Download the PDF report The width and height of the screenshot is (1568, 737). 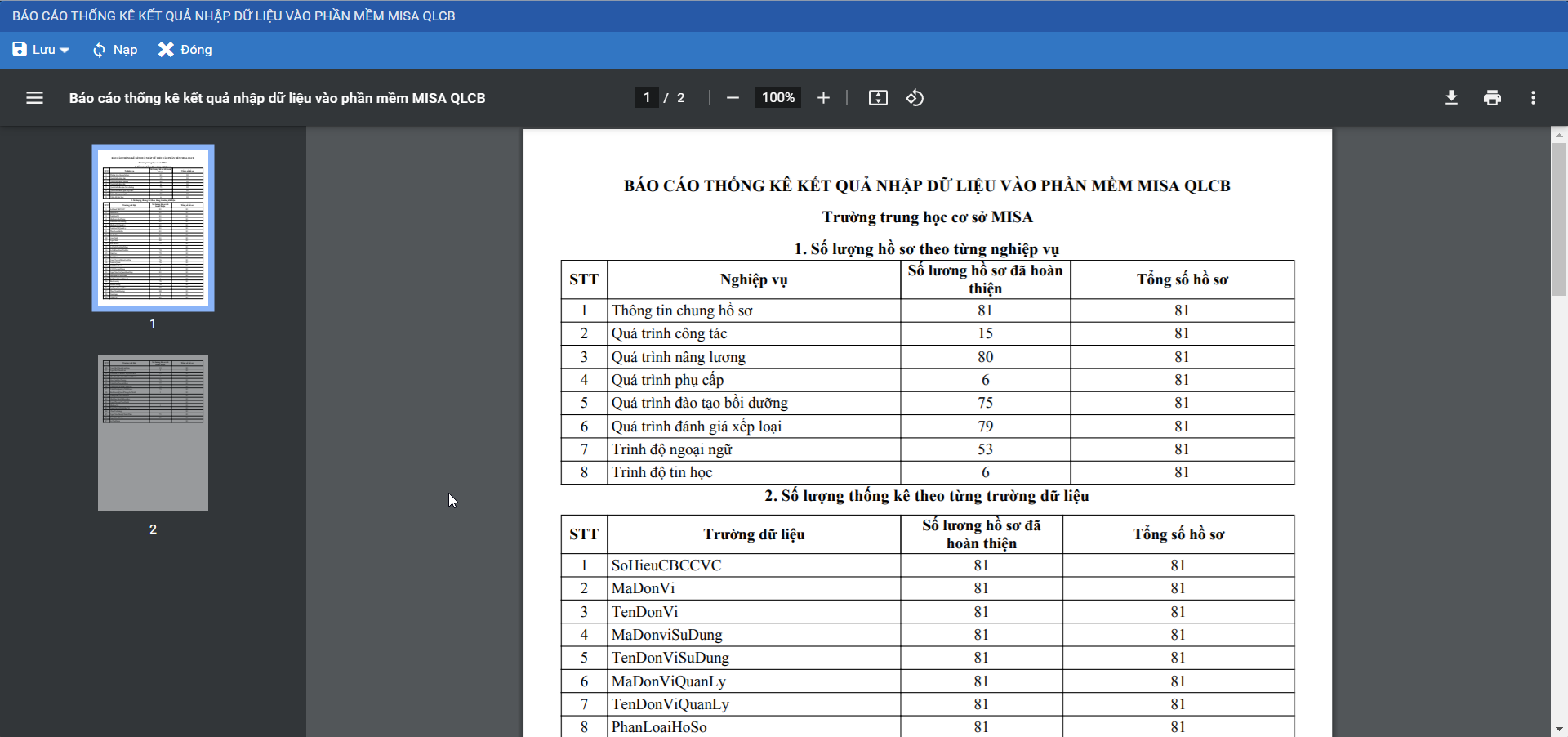pos(1451,98)
